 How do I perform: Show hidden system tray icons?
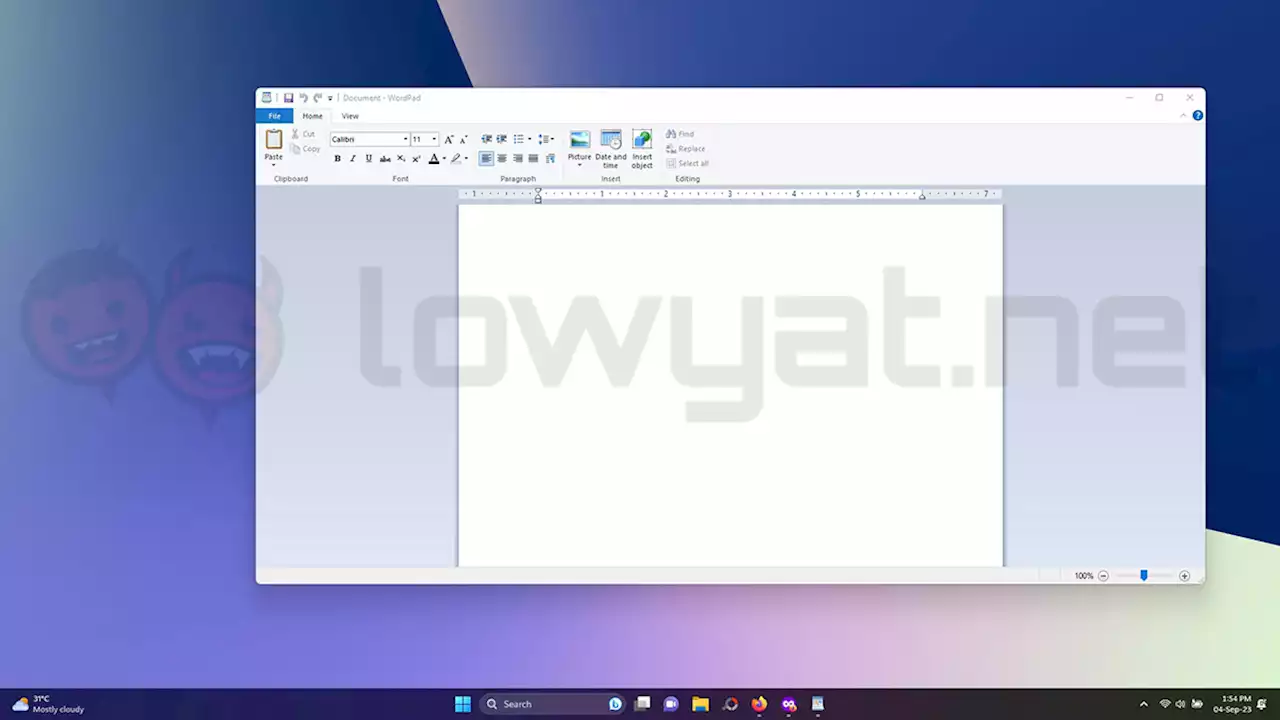pyautogui.click(x=1144, y=704)
